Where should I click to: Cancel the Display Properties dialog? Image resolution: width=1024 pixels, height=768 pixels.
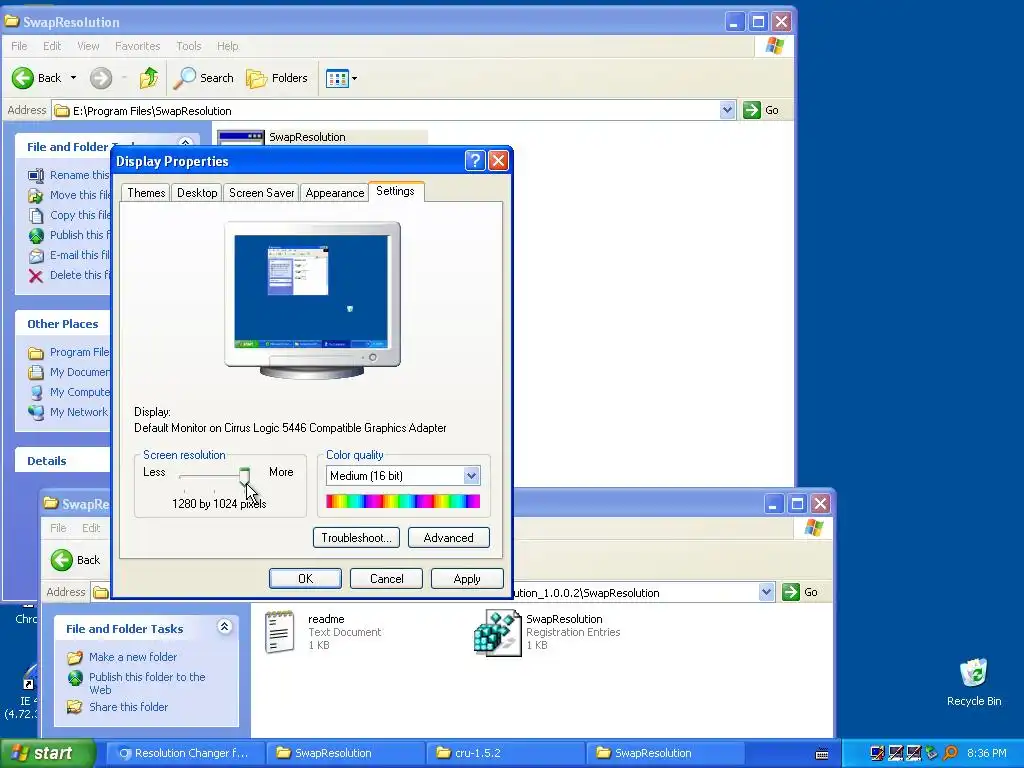click(x=387, y=579)
